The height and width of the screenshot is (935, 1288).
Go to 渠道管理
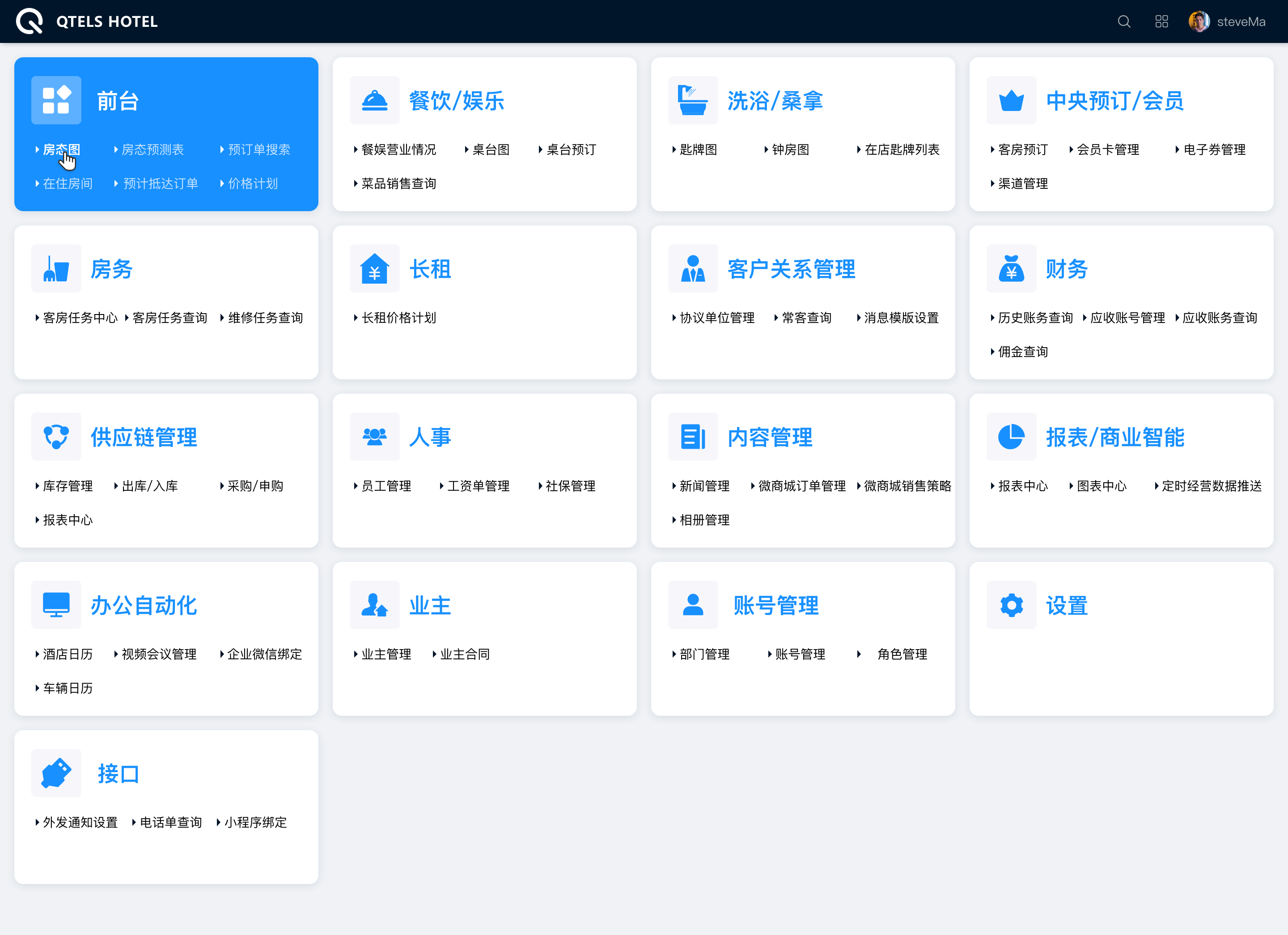(1023, 183)
